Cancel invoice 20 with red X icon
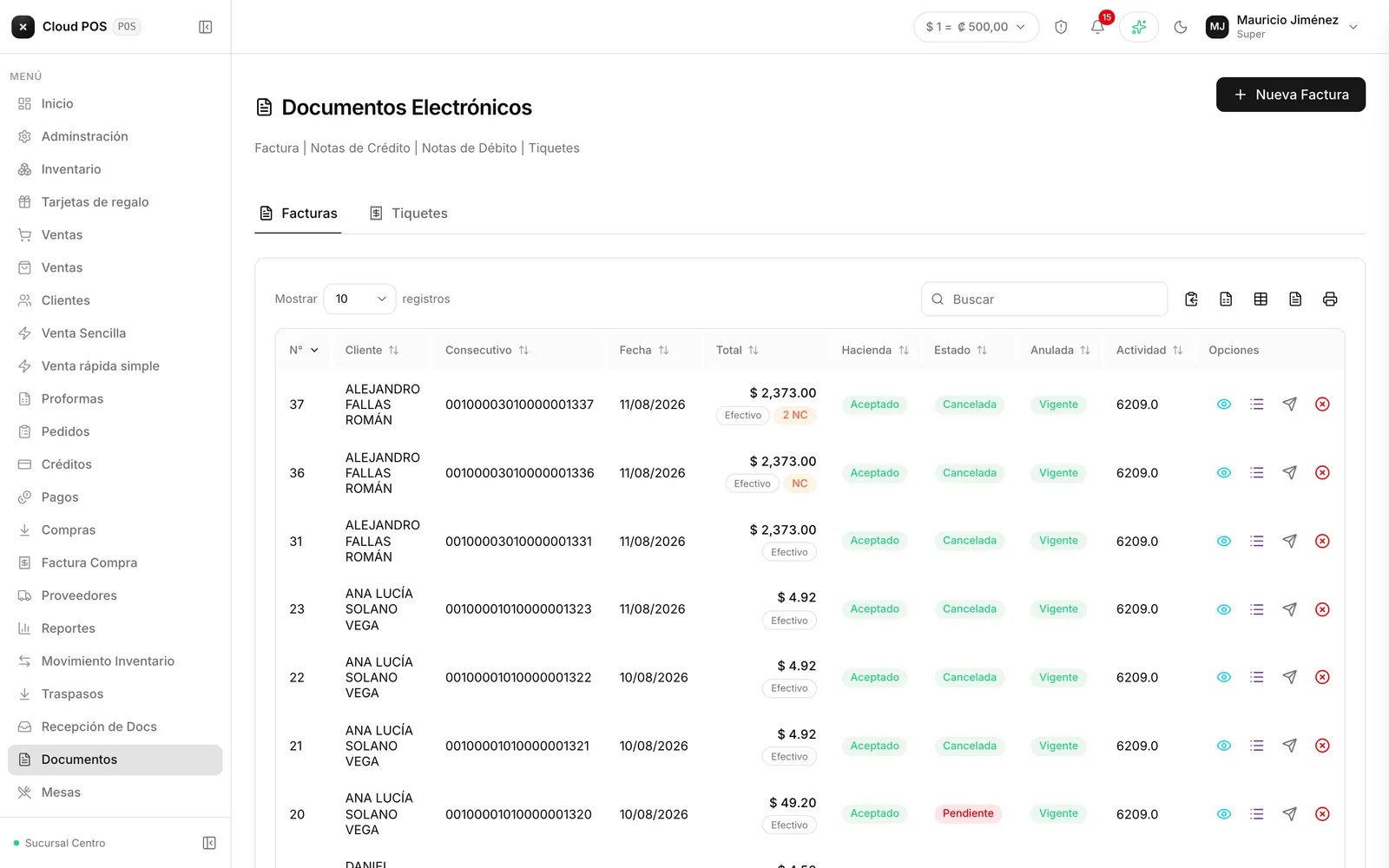The width and height of the screenshot is (1389, 868). click(x=1322, y=814)
